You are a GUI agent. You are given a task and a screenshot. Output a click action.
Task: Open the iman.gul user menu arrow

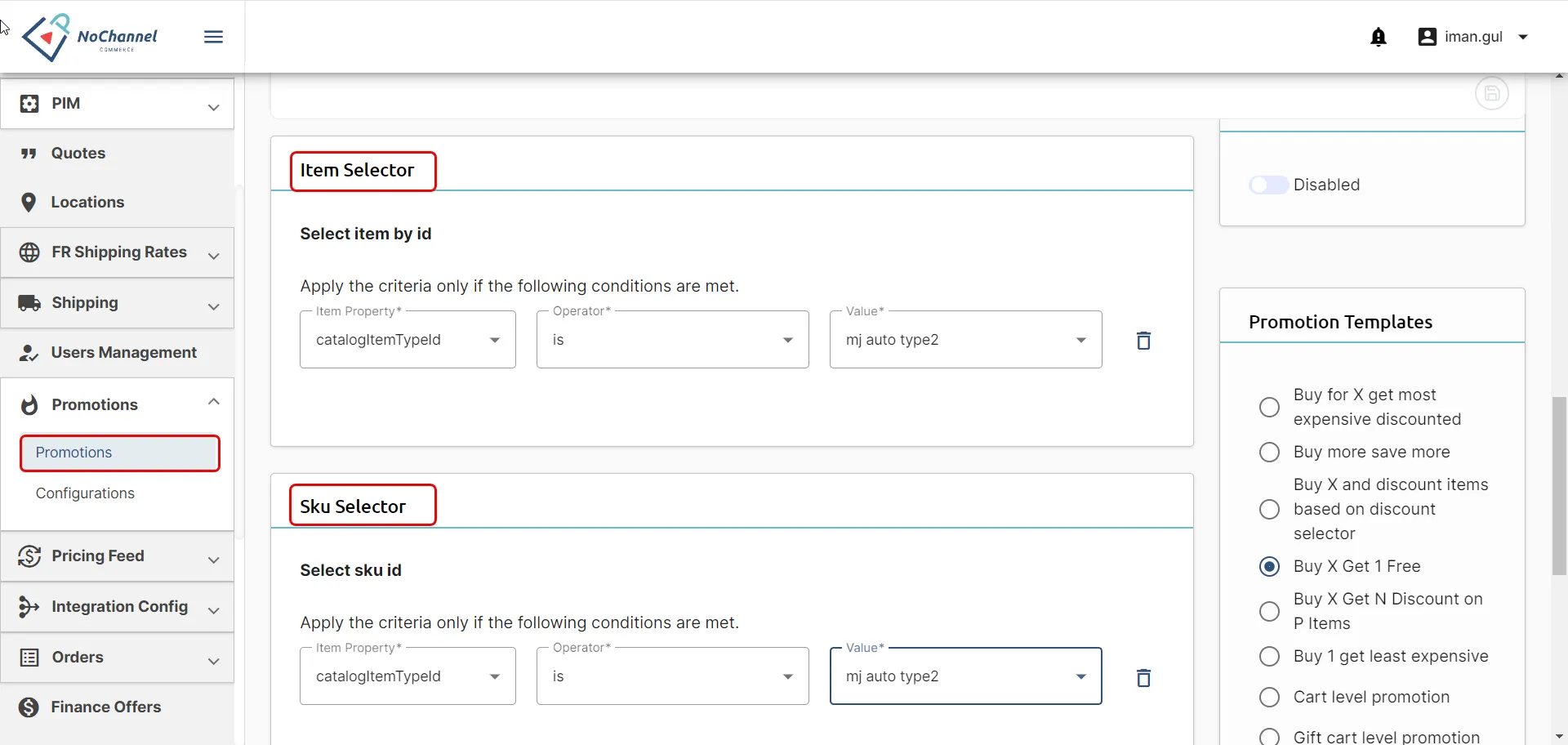pyautogui.click(x=1523, y=37)
